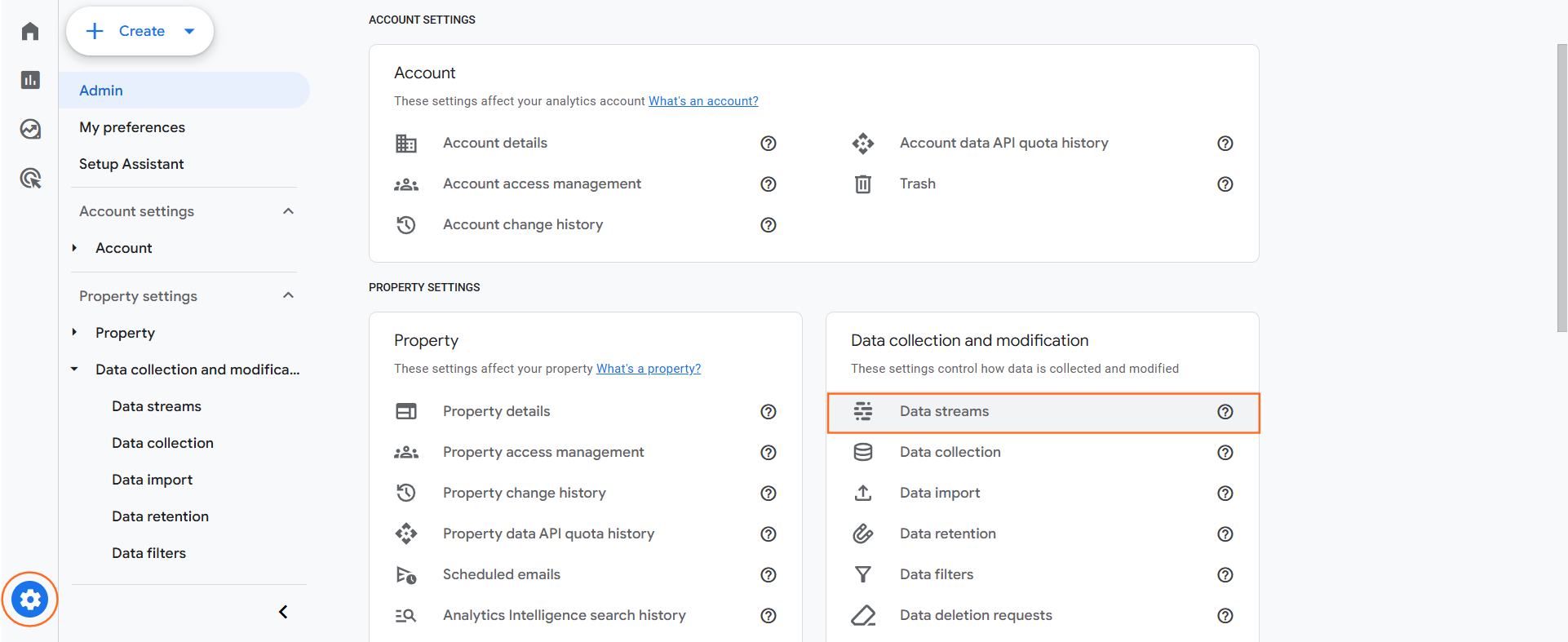Open Data streams in main panel

point(1043,412)
